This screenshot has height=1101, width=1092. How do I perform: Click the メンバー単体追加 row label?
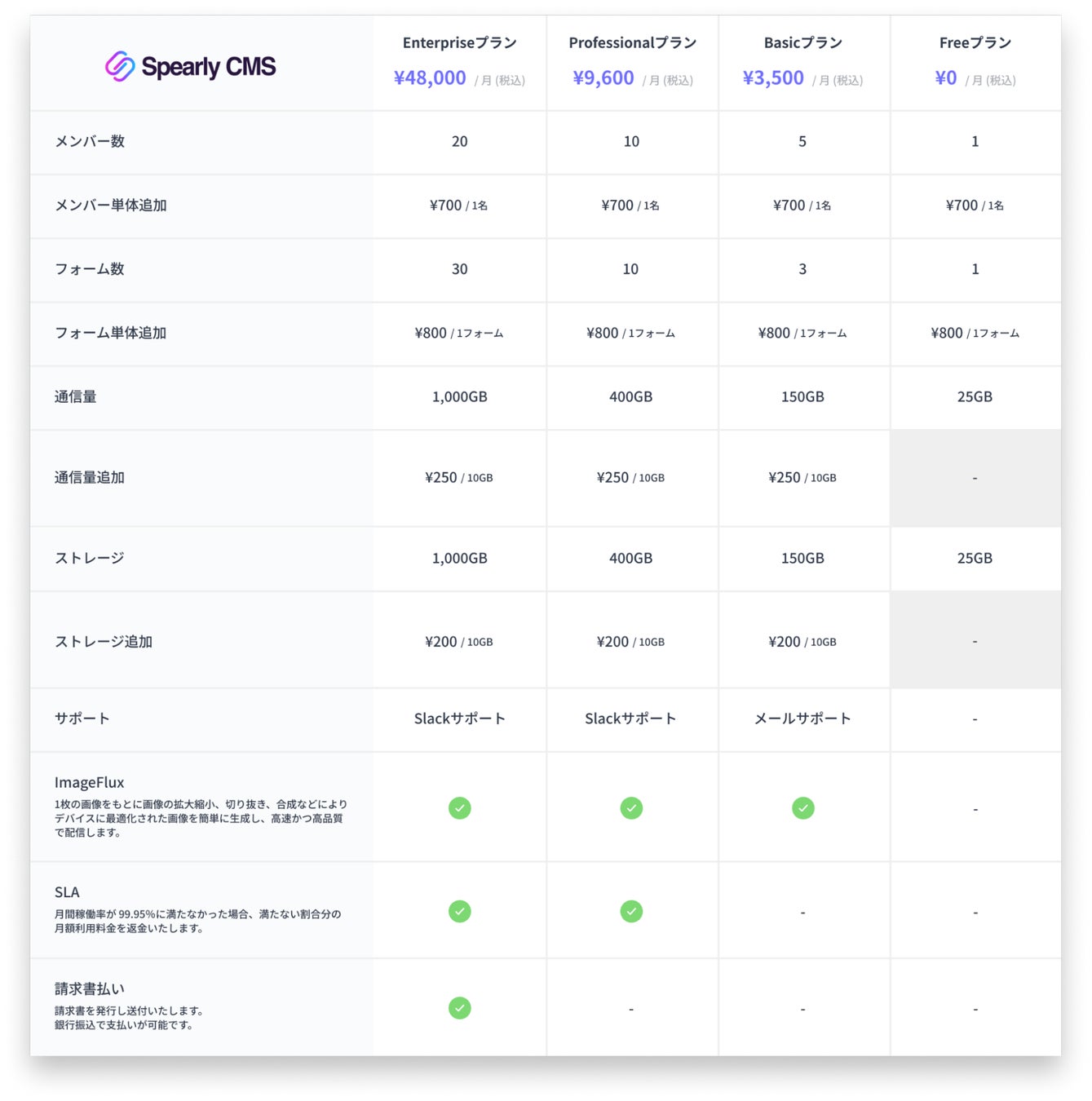tap(110, 205)
